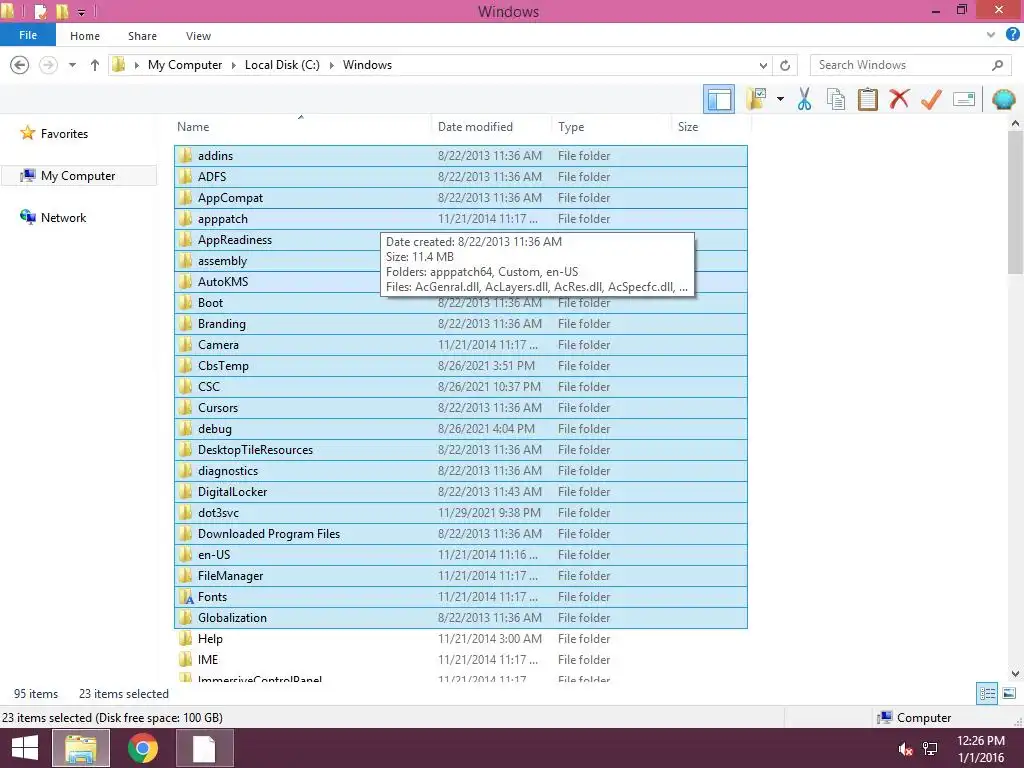Open the address bar history dropdown
Viewport: 1024px width, 768px height.
(x=763, y=65)
